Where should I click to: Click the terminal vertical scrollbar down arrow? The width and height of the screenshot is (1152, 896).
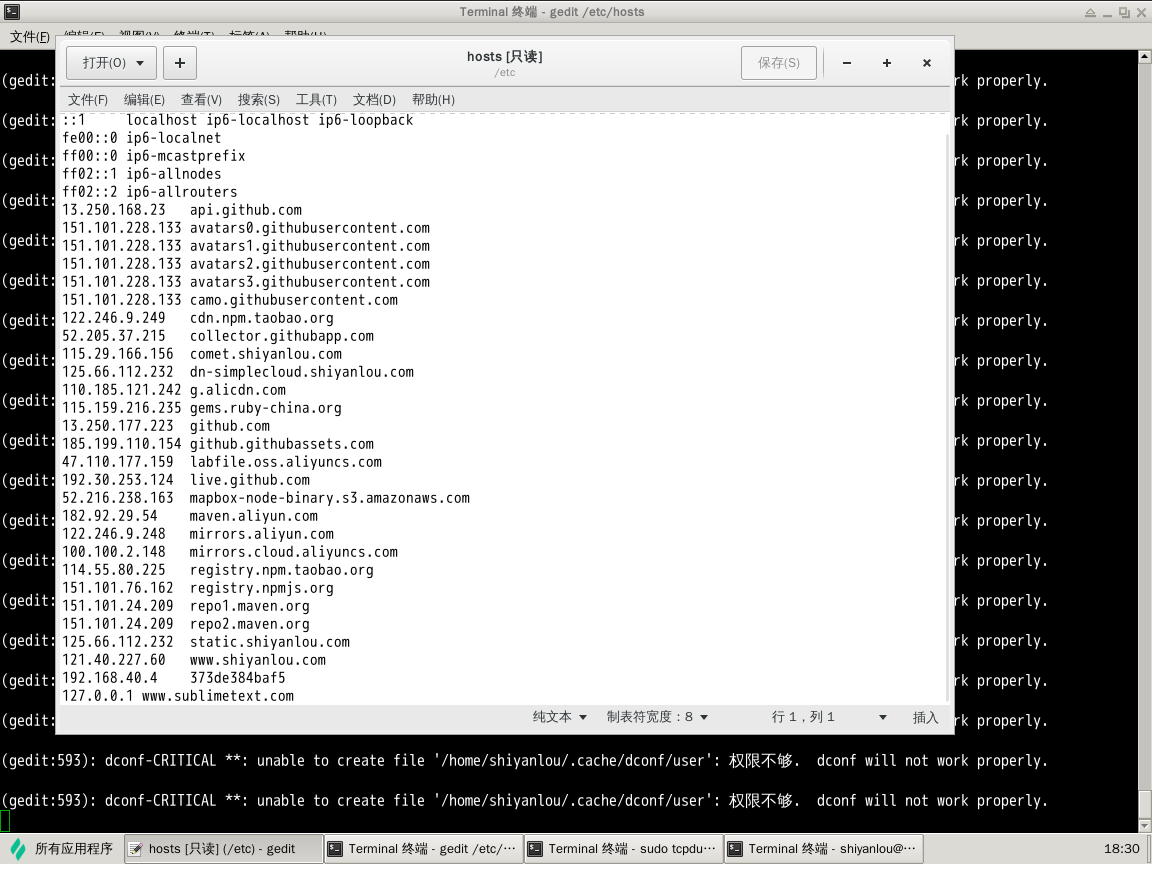tap(1145, 826)
